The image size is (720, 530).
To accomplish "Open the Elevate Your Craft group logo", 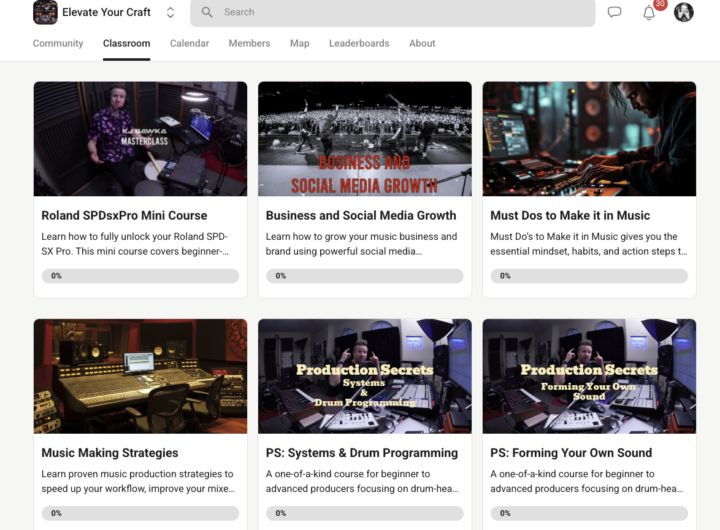I will pyautogui.click(x=45, y=12).
